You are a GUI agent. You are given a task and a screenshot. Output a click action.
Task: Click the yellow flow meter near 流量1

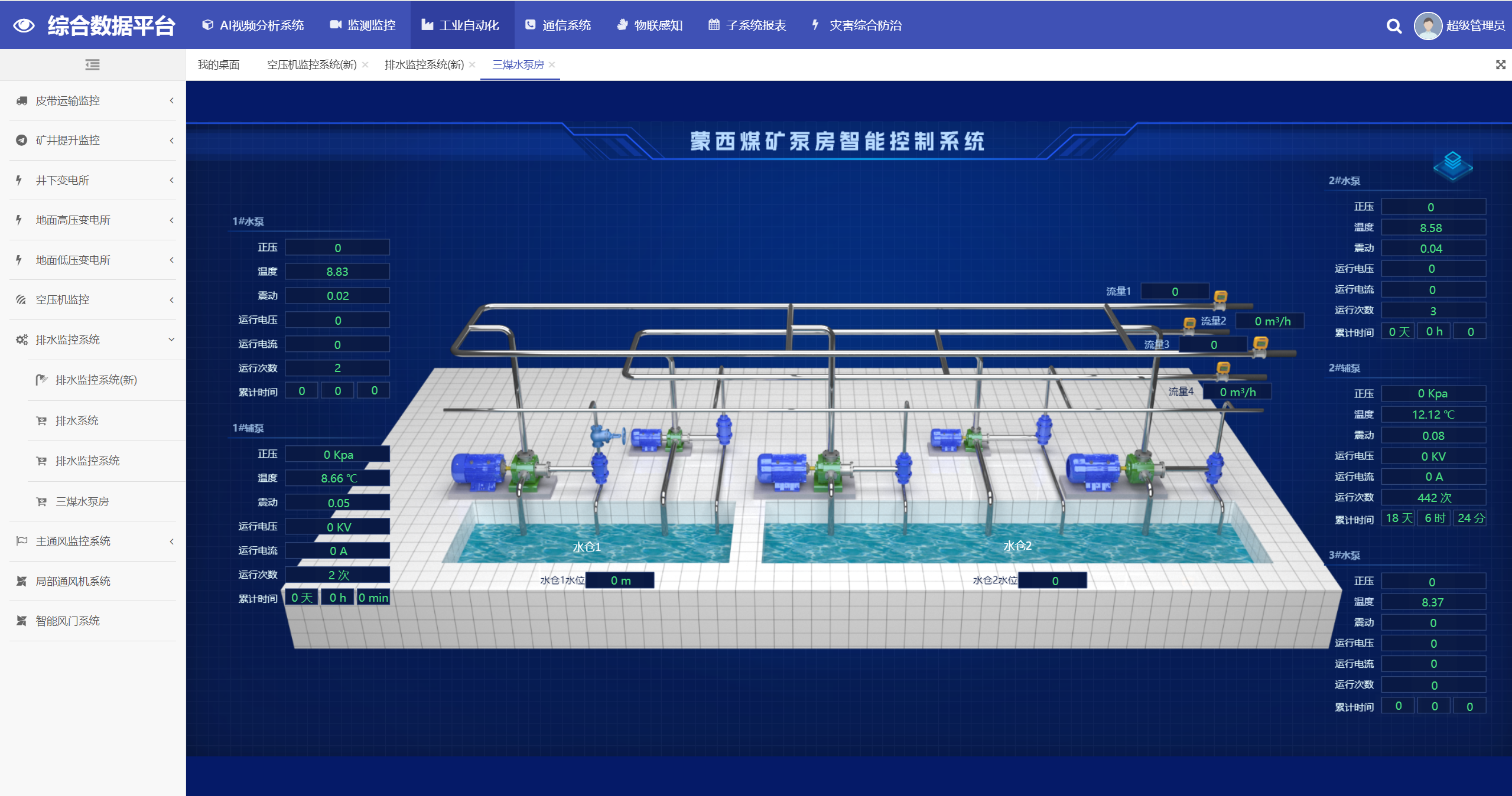tap(1220, 296)
